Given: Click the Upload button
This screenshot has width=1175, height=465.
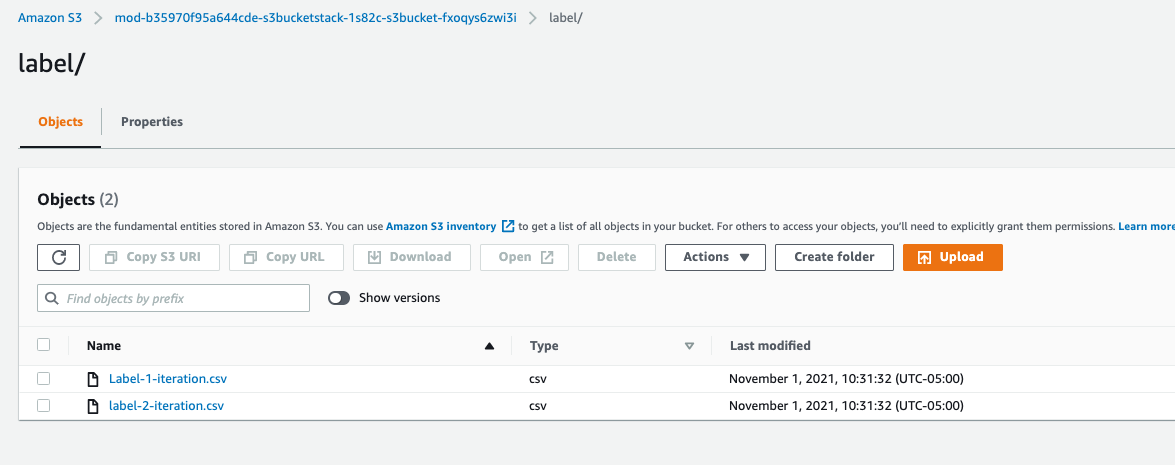Looking at the screenshot, I should [x=952, y=257].
